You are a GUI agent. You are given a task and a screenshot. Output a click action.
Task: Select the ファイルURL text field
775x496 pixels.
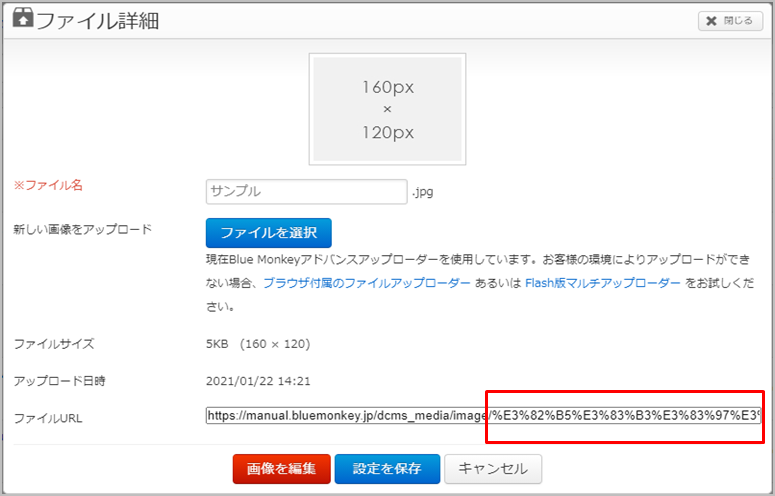(x=483, y=415)
